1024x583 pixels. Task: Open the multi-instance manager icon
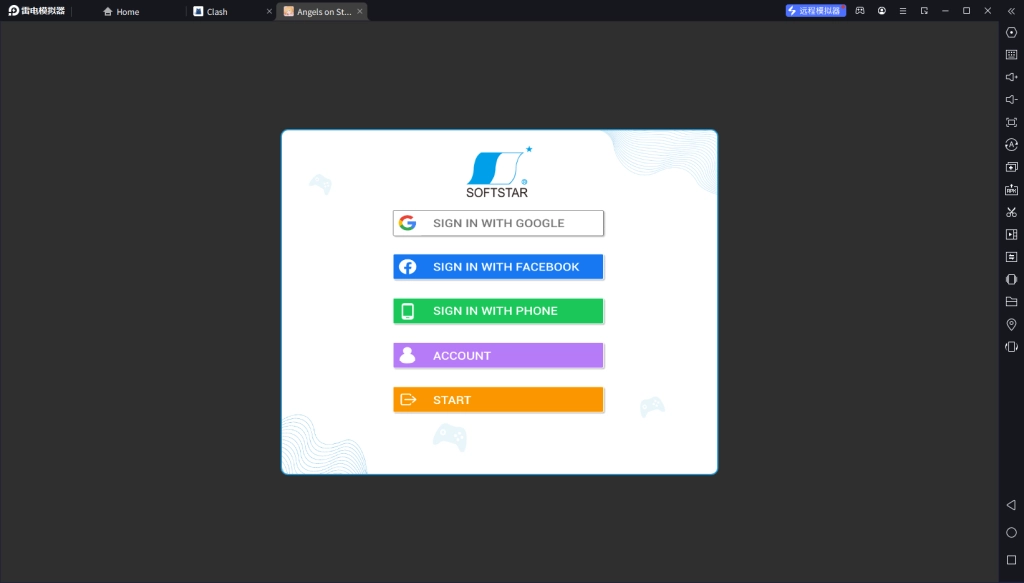click(x=1012, y=167)
